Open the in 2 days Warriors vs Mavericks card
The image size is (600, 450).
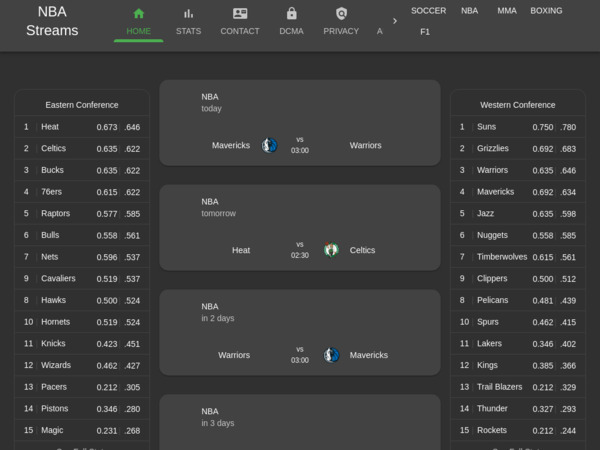pos(300,333)
